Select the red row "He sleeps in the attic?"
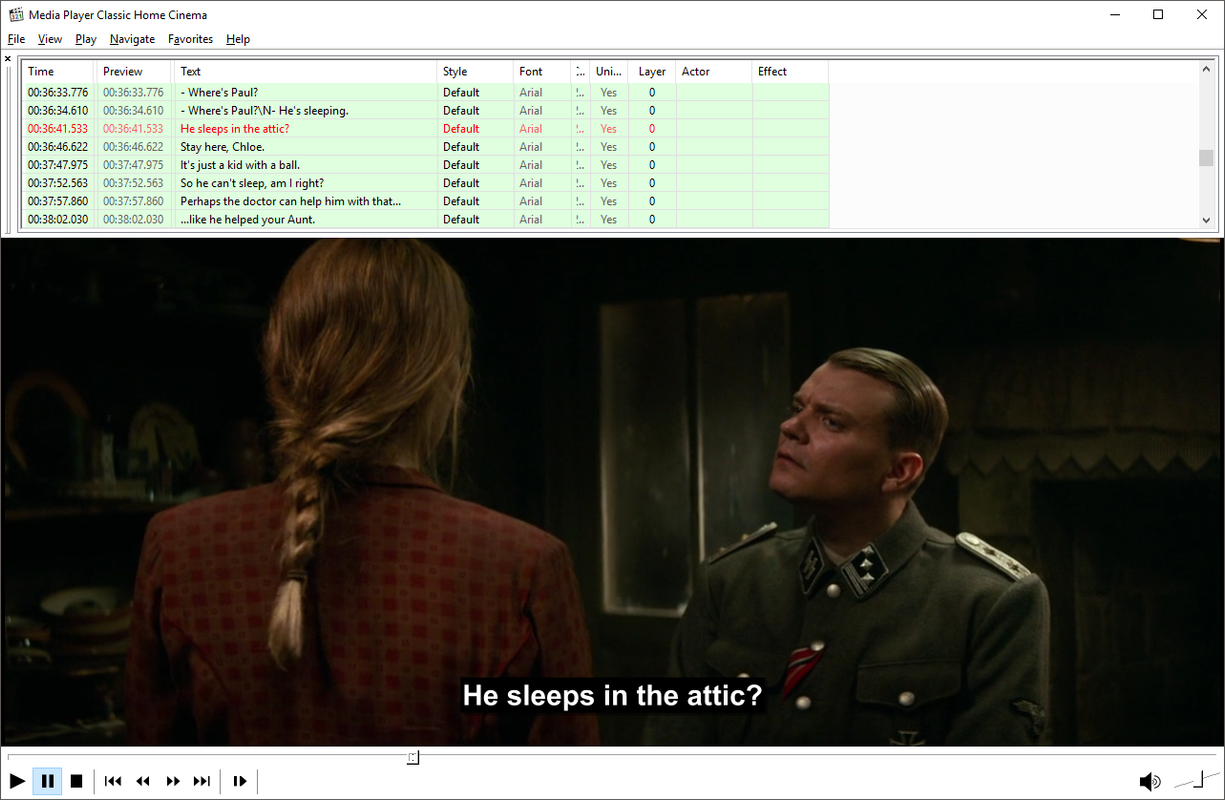 click(425, 128)
